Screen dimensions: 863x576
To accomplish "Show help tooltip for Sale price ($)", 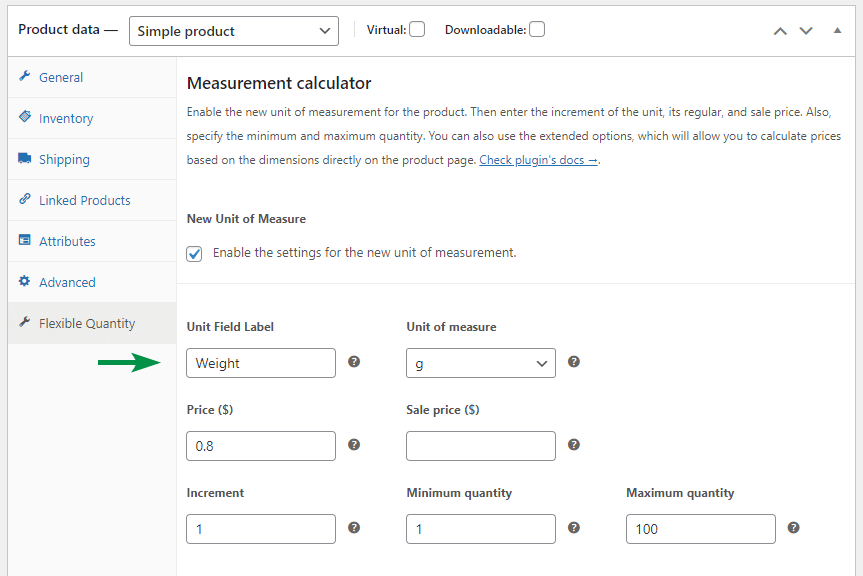I will pos(573,445).
